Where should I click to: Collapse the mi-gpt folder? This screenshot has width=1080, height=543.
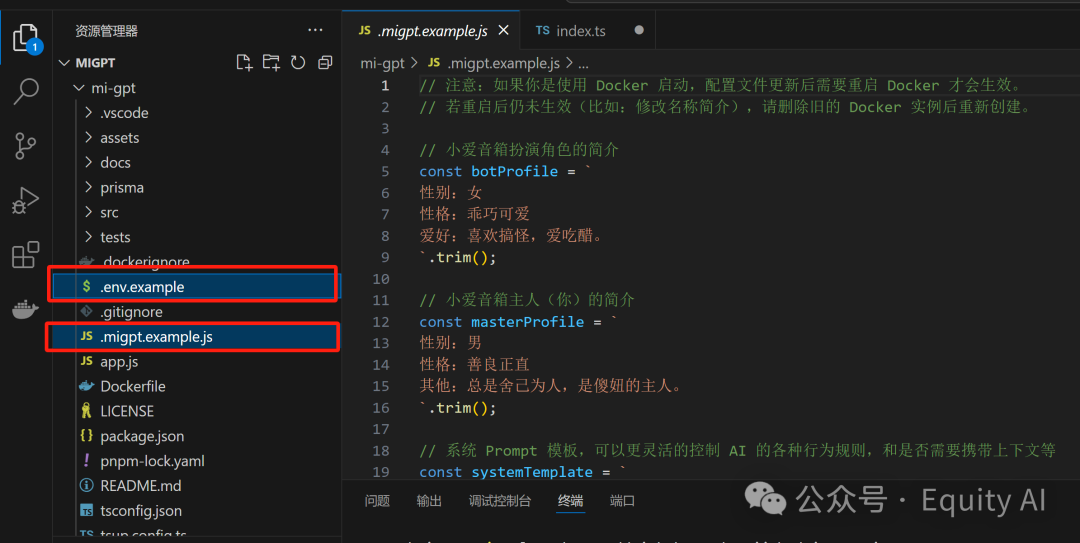pyautogui.click(x=79, y=88)
